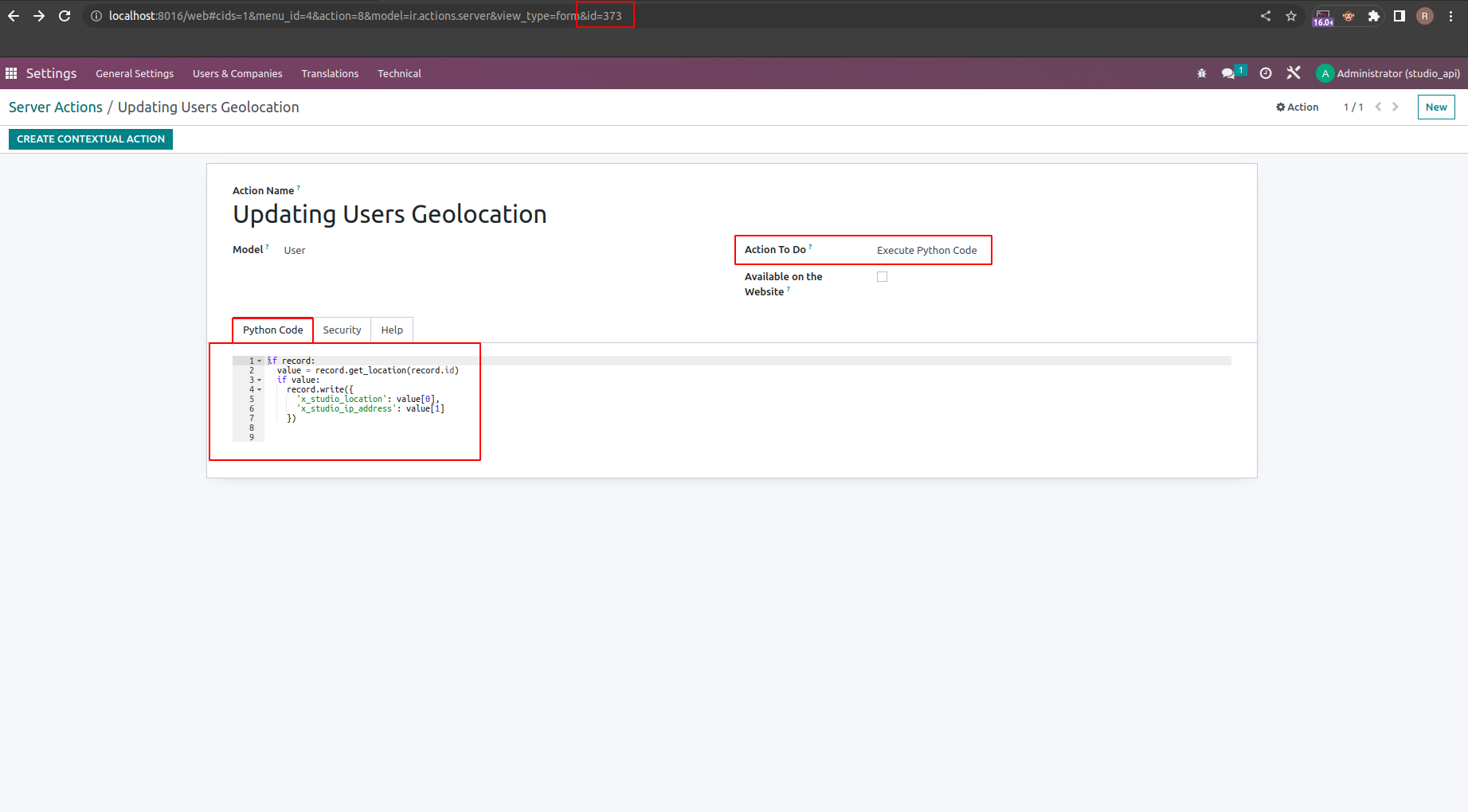Open the browser extensions puzzle icon
Screen dimensions: 1468x812
[1374, 16]
